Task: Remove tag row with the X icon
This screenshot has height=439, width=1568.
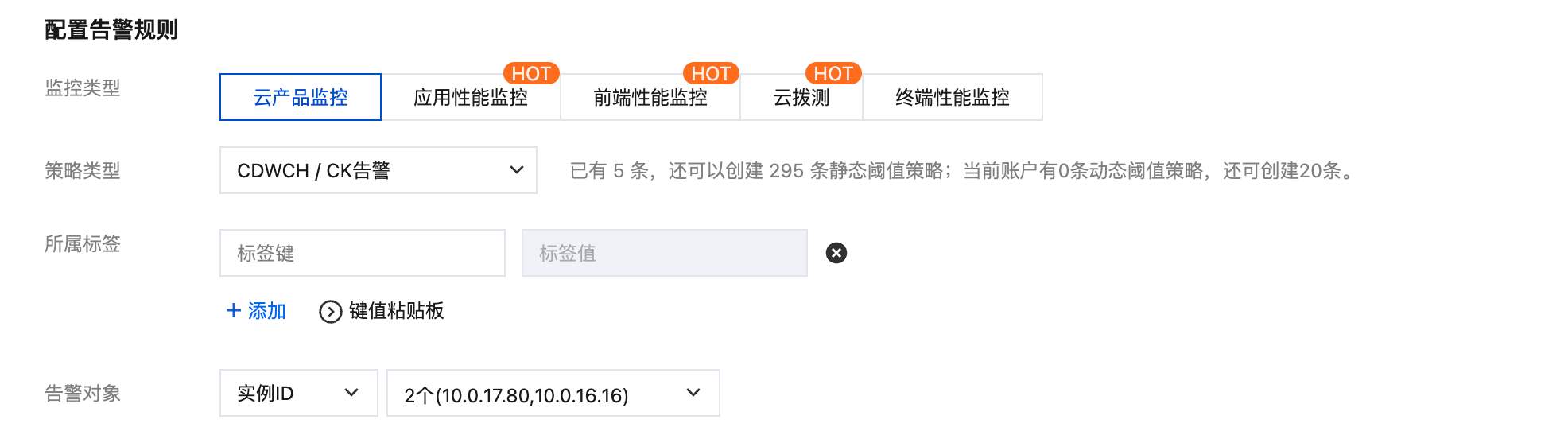Action: [x=836, y=253]
